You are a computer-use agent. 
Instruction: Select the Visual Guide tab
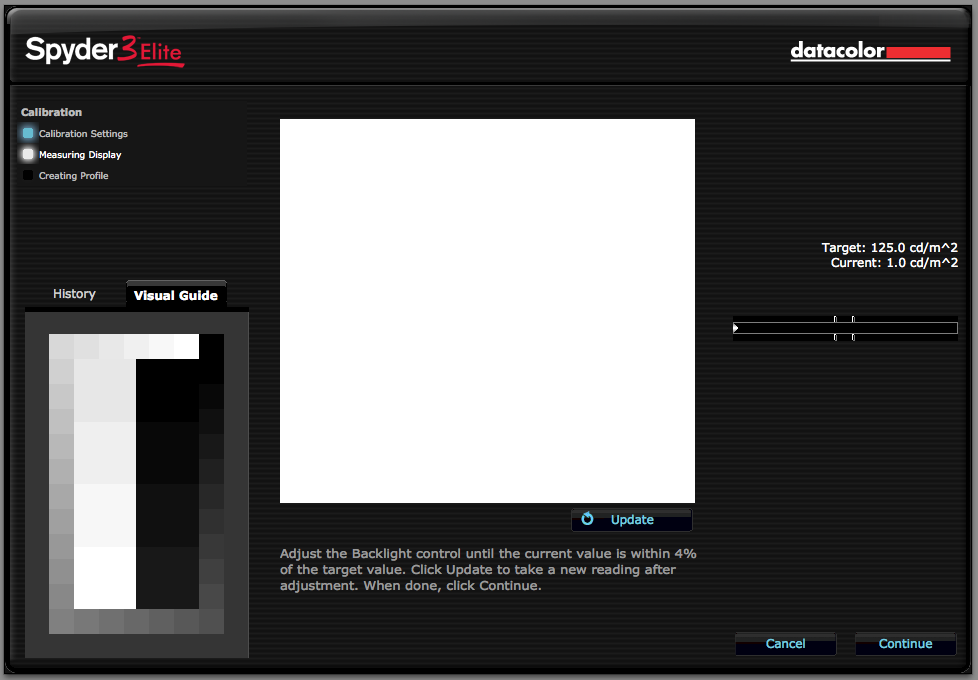coord(176,295)
